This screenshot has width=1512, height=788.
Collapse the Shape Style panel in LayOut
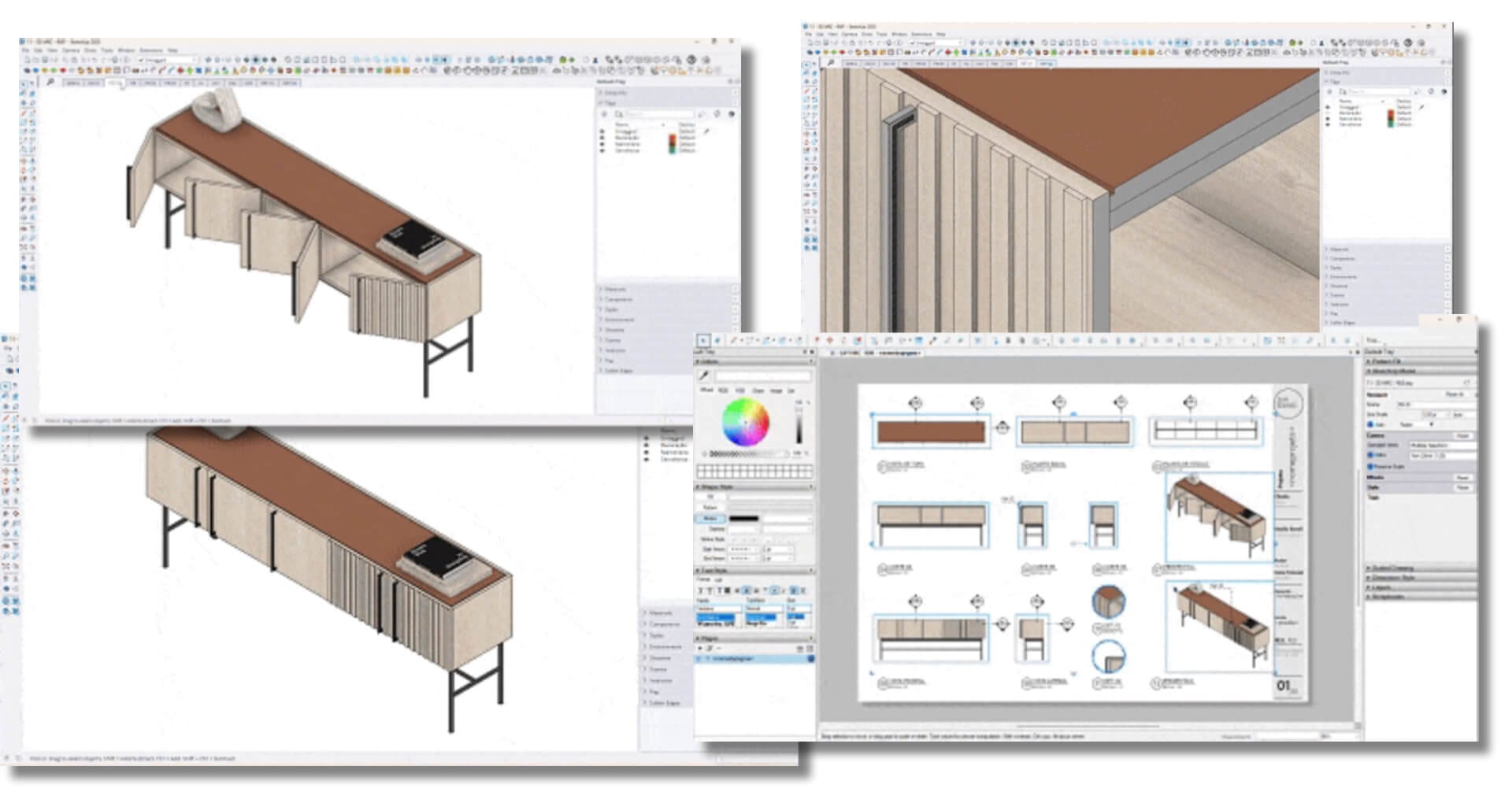coord(698,487)
